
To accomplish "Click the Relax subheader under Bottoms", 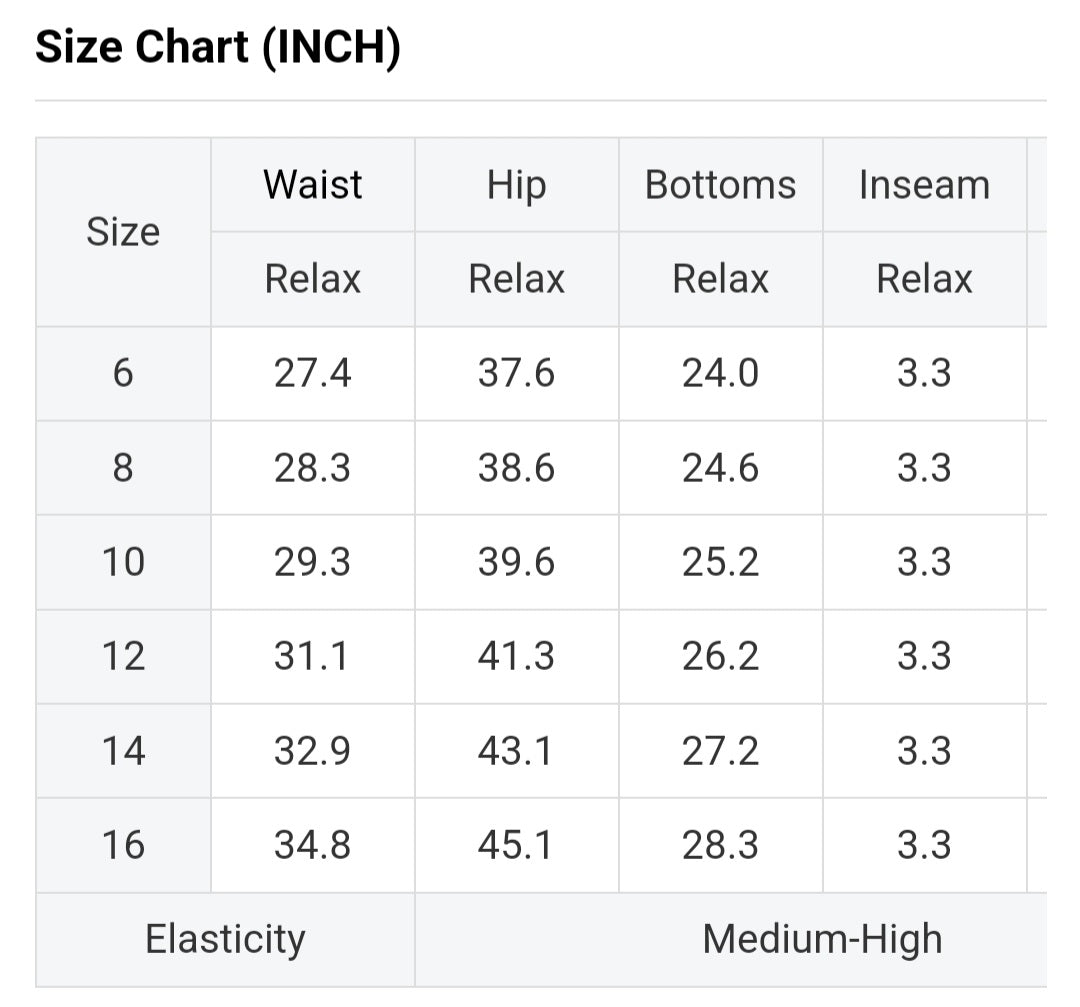I will 720,279.
